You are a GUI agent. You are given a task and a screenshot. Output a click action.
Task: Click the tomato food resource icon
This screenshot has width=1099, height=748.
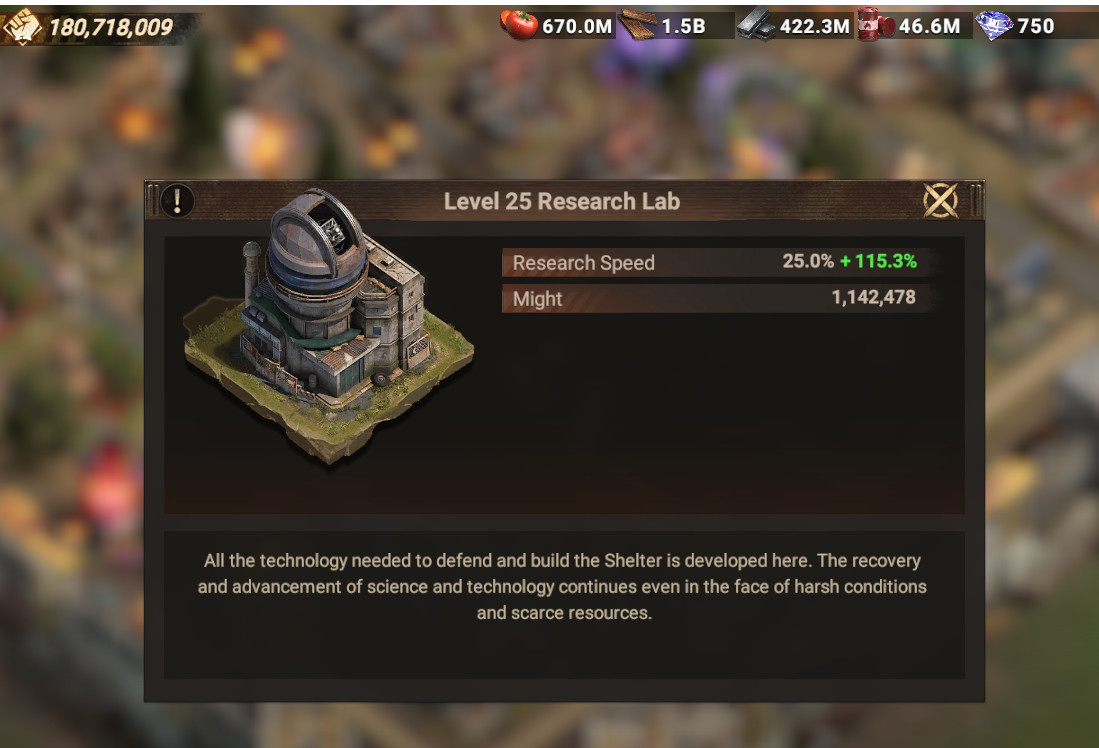(519, 25)
